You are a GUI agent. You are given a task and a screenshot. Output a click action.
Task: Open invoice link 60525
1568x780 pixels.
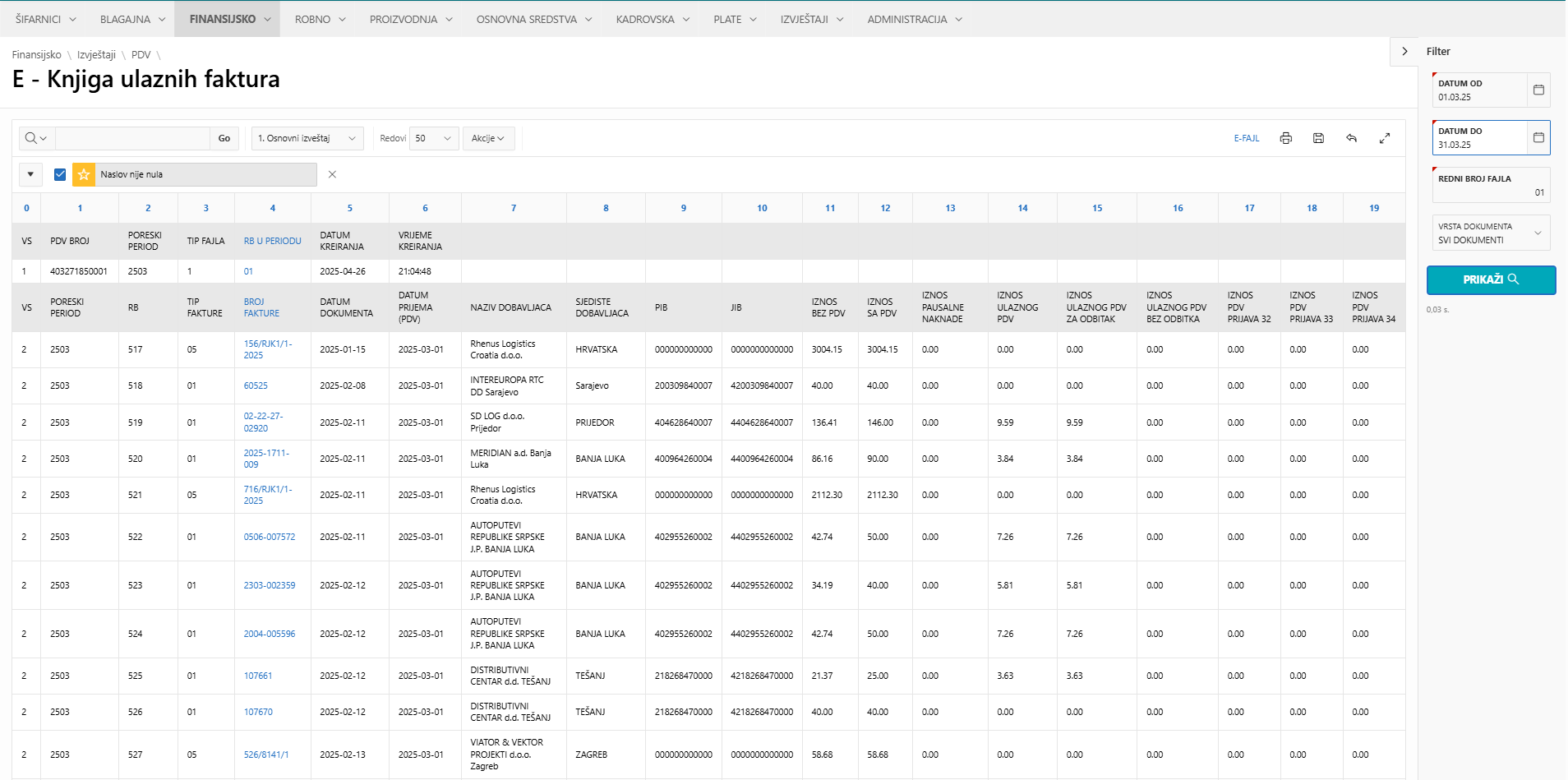[256, 385]
